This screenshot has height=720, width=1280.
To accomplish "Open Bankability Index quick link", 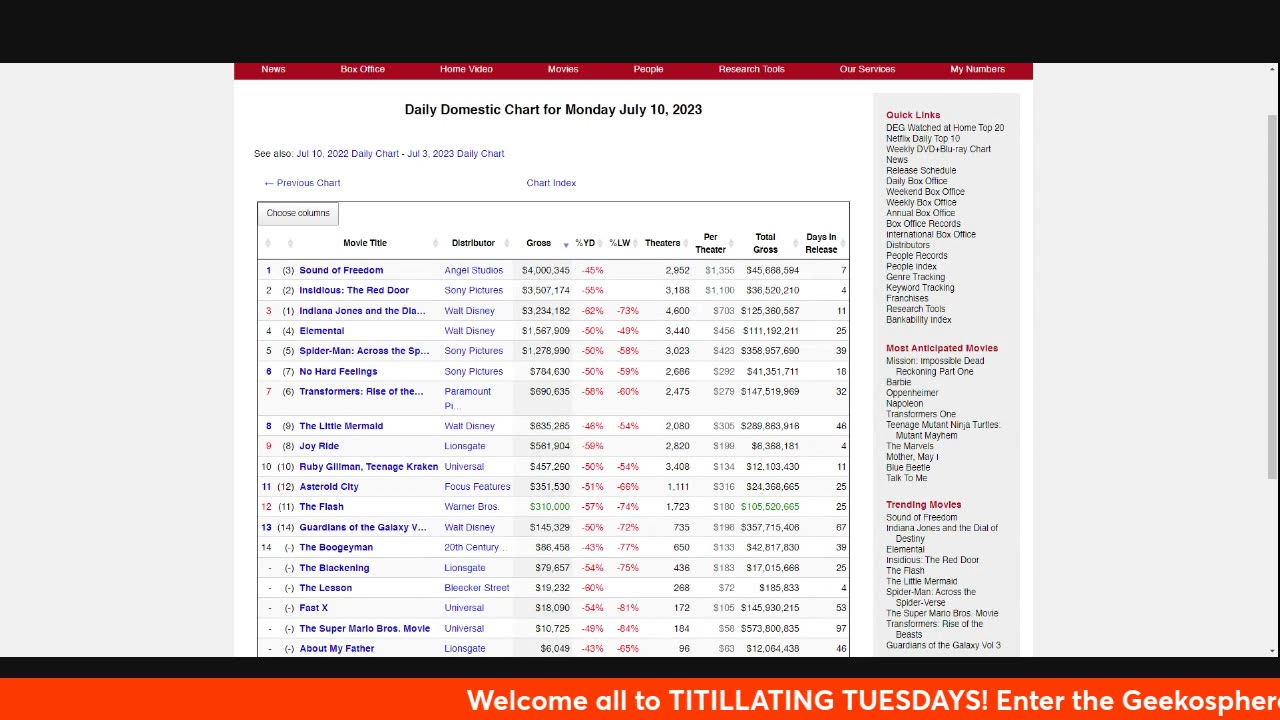I will pos(919,320).
